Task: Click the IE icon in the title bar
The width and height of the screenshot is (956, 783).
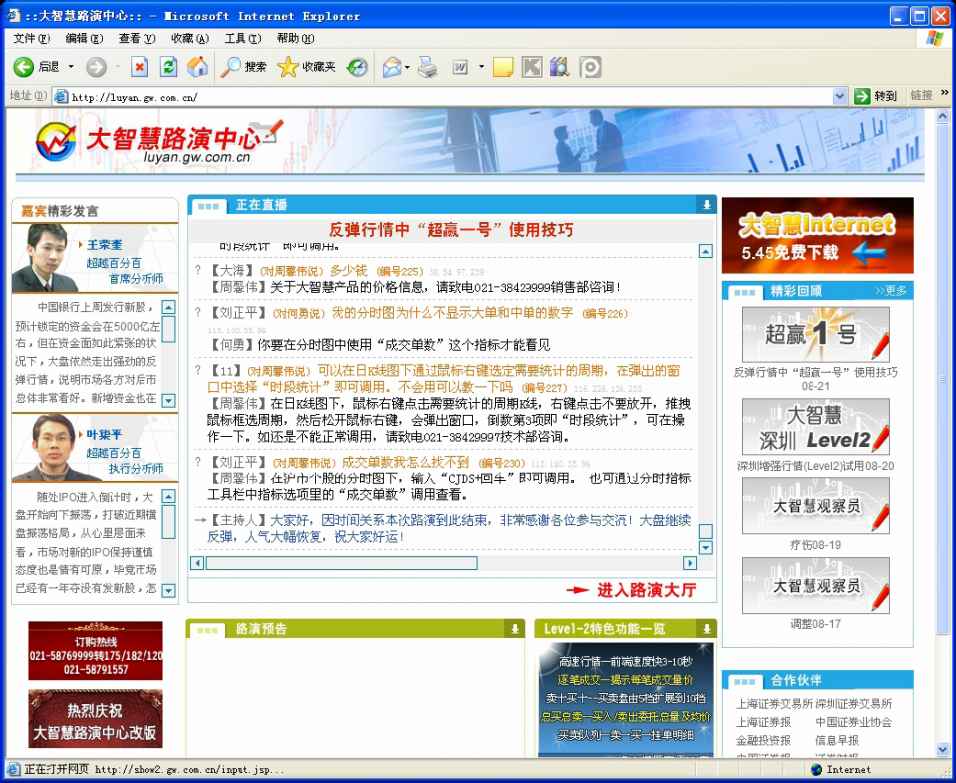Action: [x=13, y=15]
